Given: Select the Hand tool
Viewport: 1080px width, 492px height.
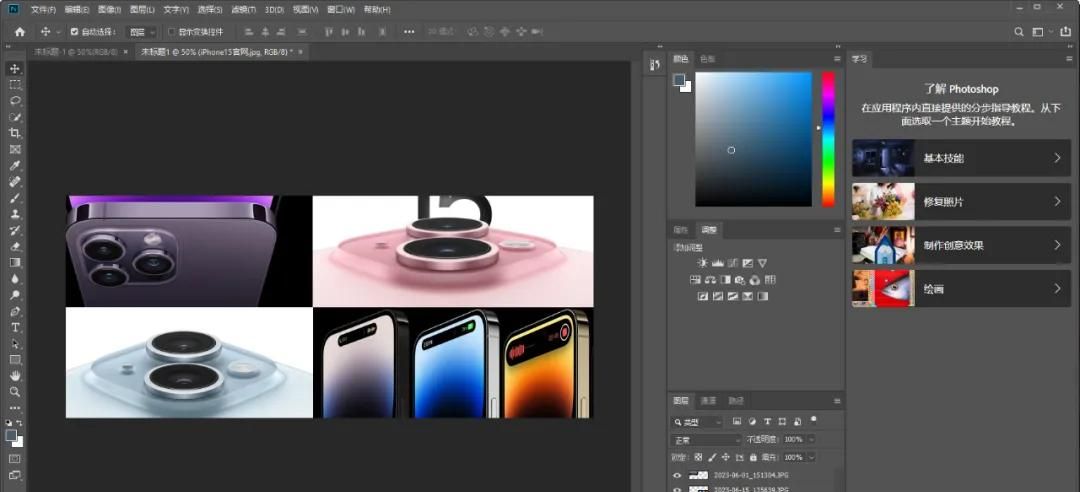Looking at the screenshot, I should coord(14,376).
